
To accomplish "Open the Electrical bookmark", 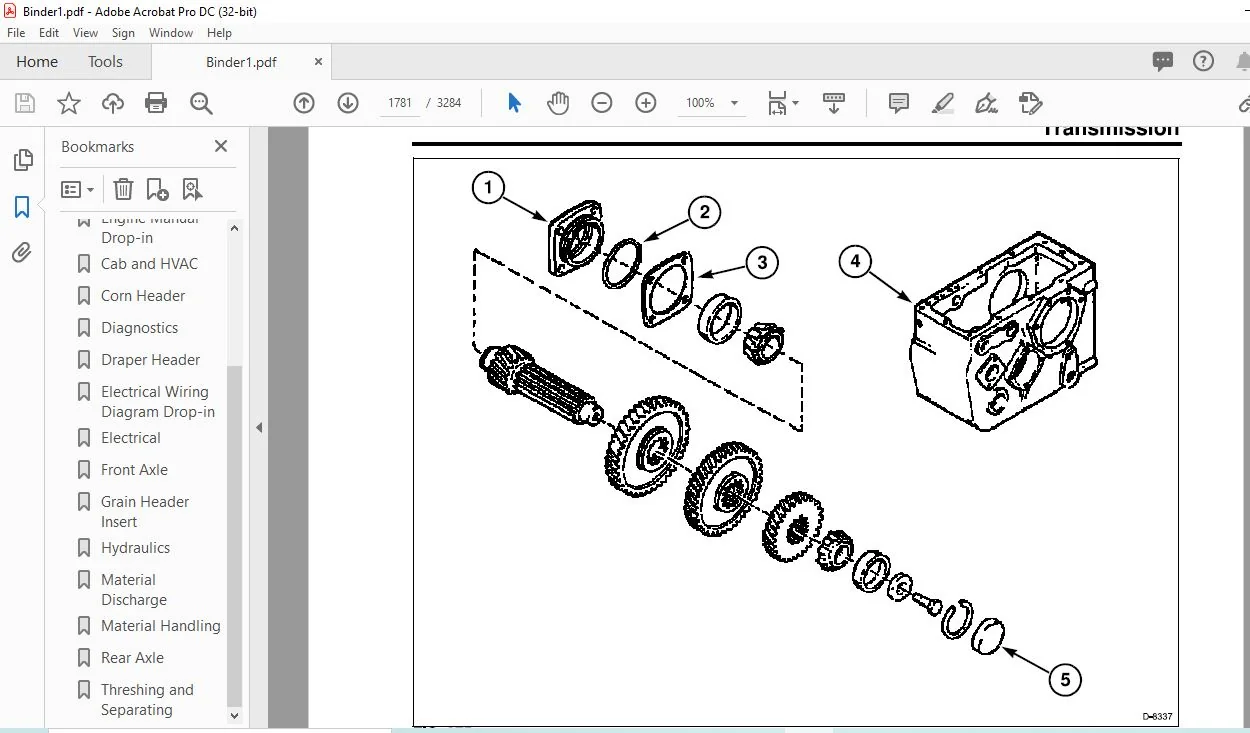I will tap(130, 438).
